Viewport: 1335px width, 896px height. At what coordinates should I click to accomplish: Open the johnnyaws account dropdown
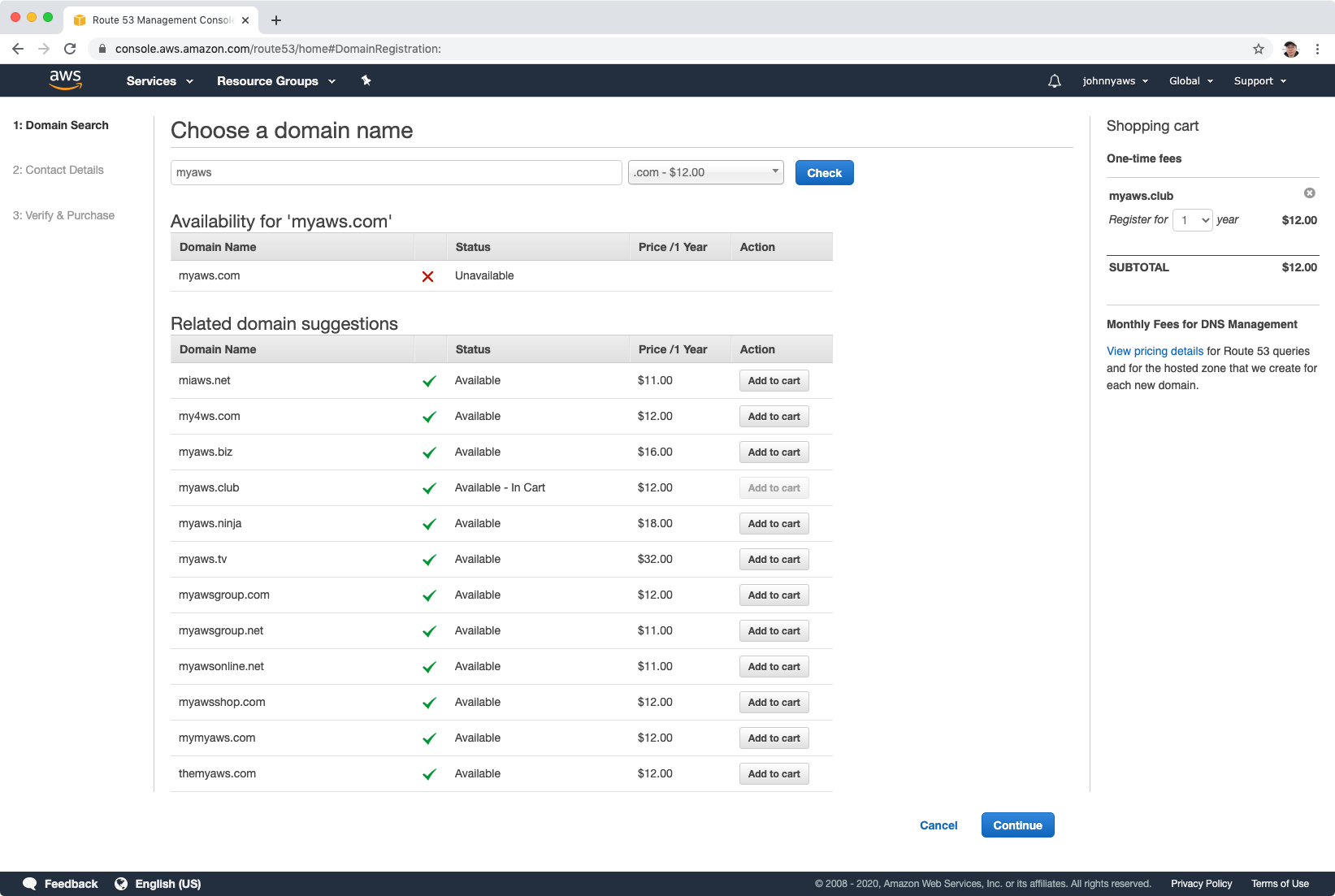(1116, 81)
